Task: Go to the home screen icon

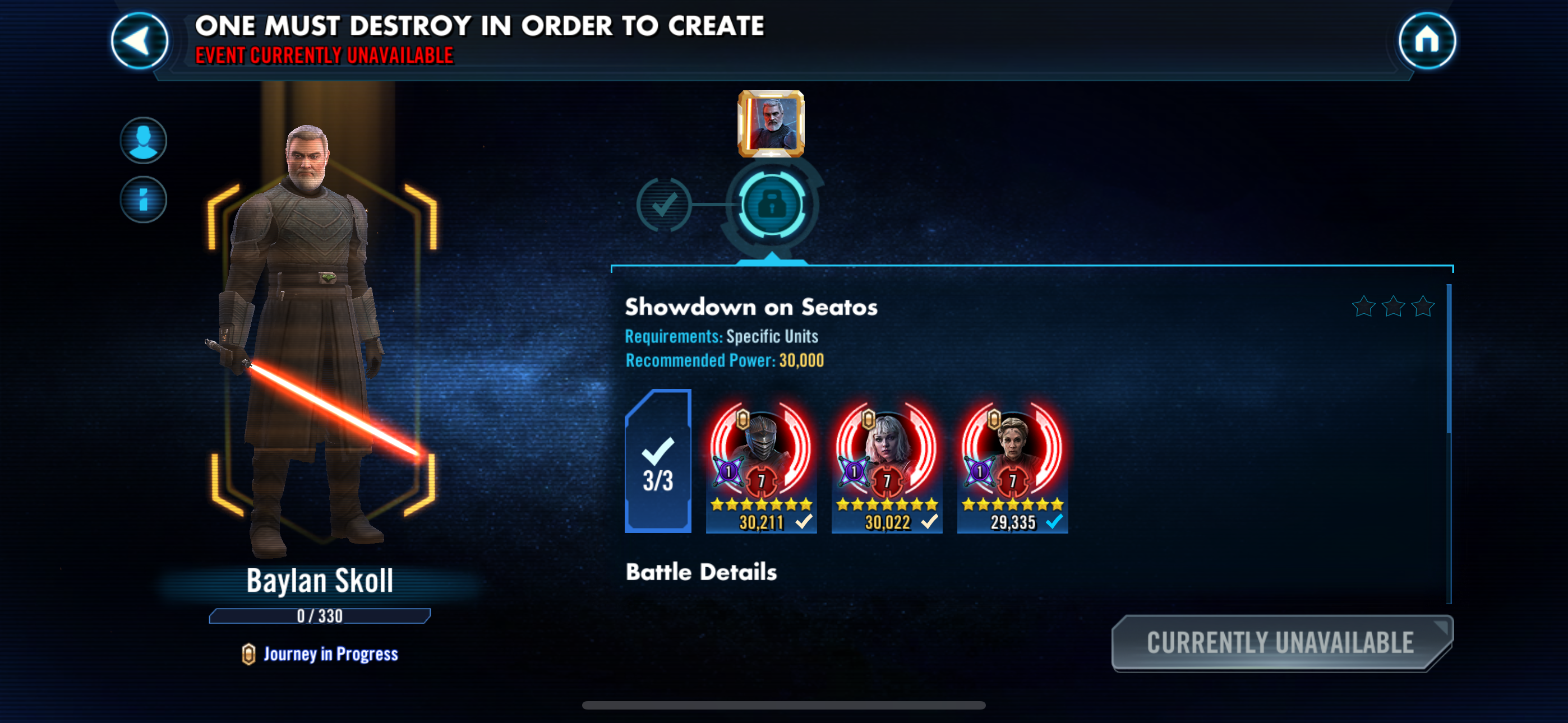Action: (1427, 41)
